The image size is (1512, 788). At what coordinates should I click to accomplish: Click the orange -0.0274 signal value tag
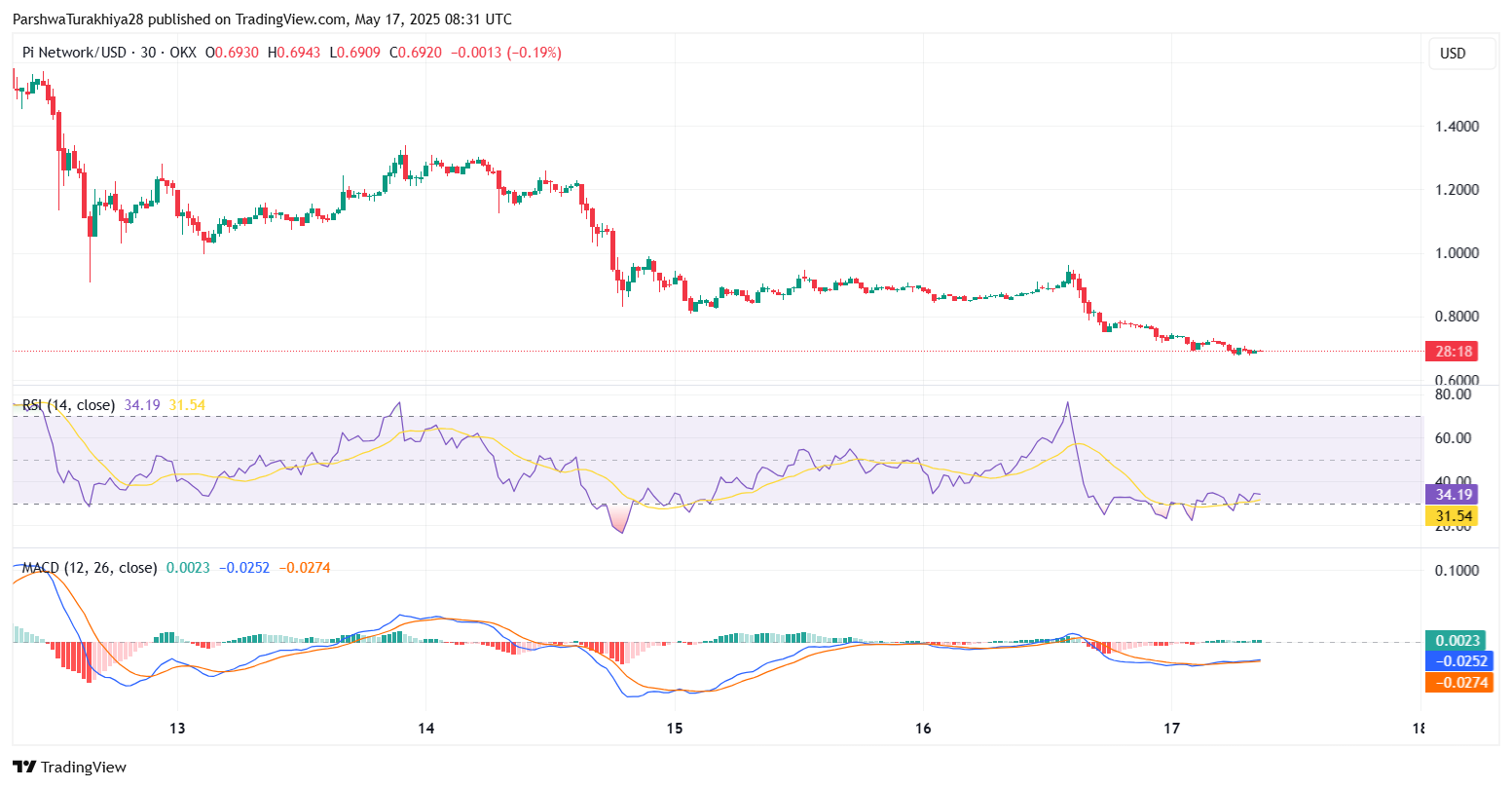(x=1457, y=683)
